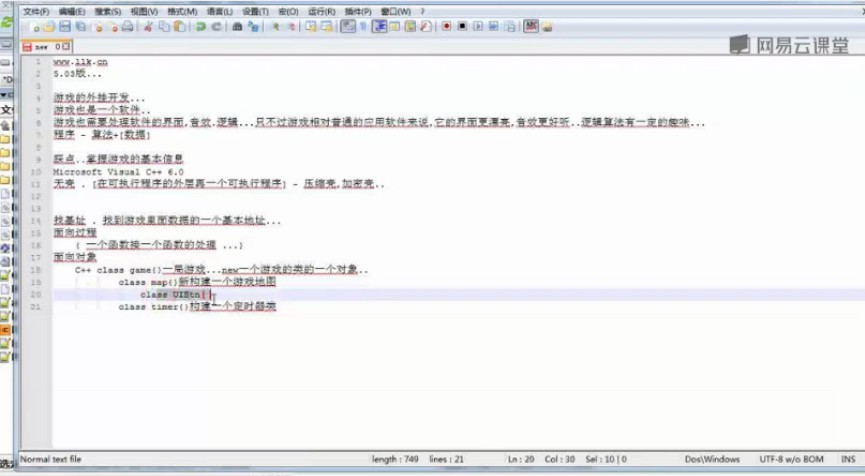The width and height of the screenshot is (865, 476).
Task: Open the Replace dialog toolbar icon
Action: [253, 26]
